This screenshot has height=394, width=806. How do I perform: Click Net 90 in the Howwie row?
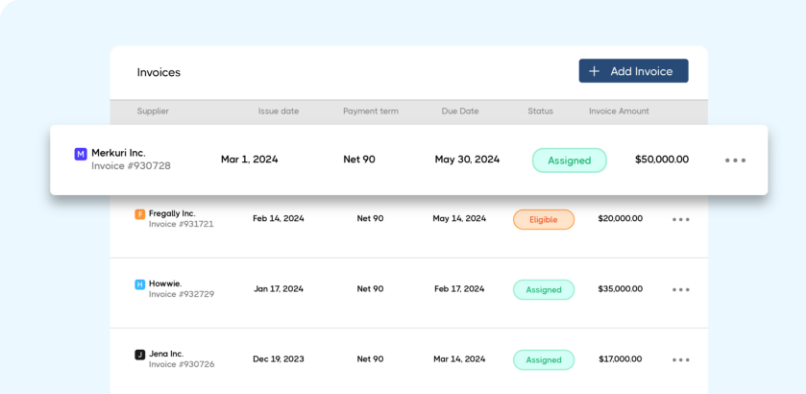click(x=370, y=289)
